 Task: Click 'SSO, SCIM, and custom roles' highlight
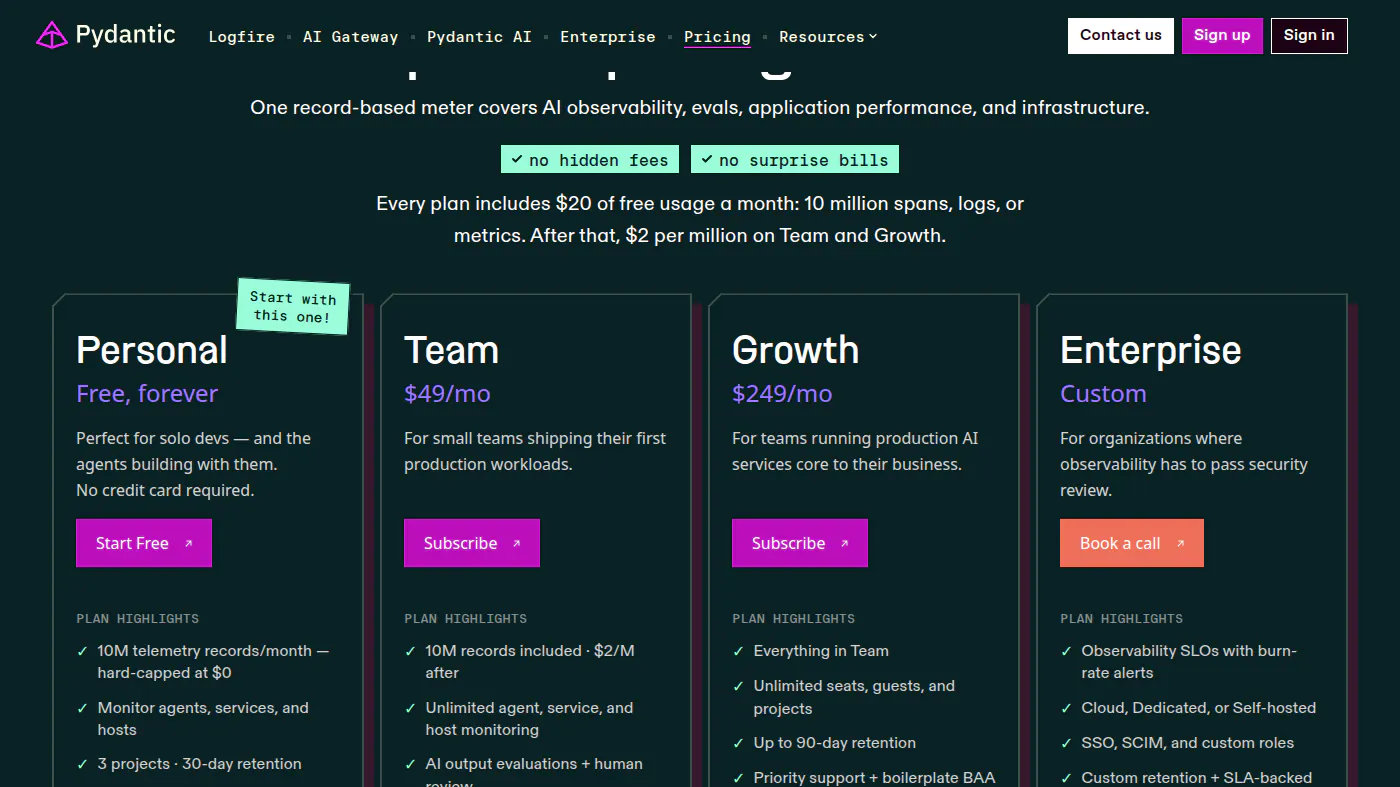point(1187,743)
